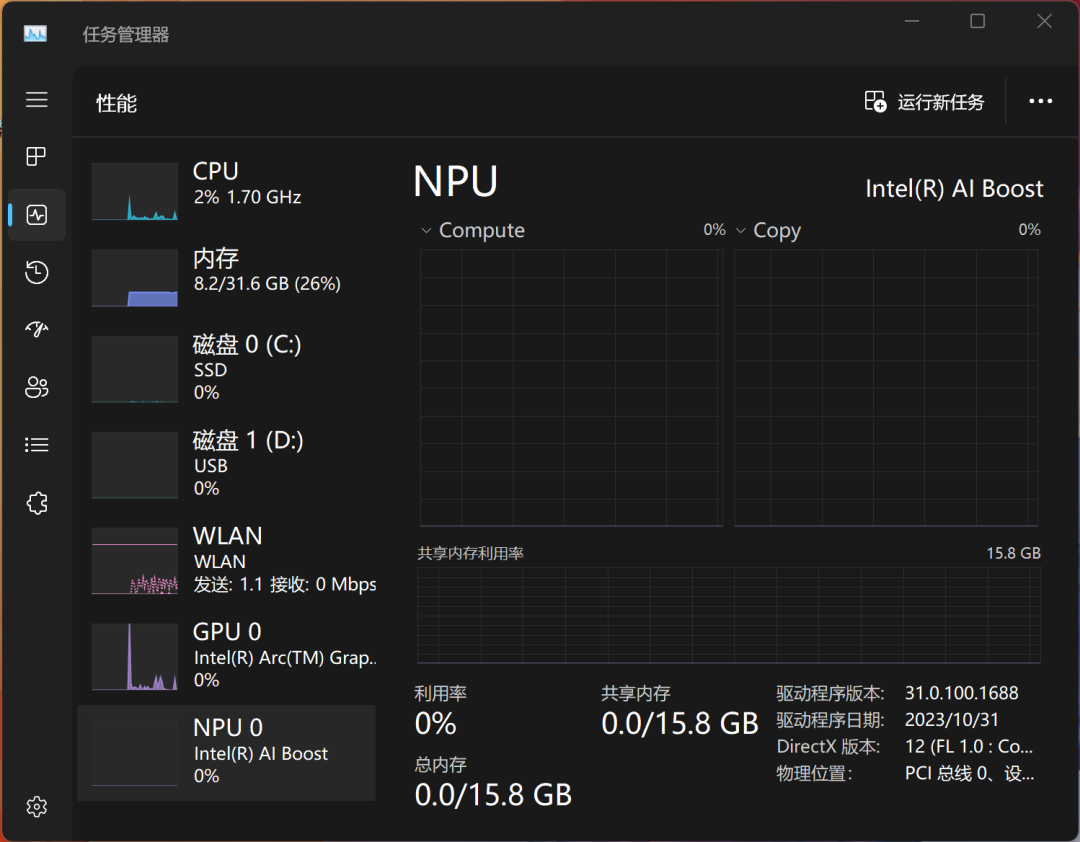Screen dimensions: 1080x842
Task: Click the CPU usage thumbnail graph
Action: click(x=134, y=192)
